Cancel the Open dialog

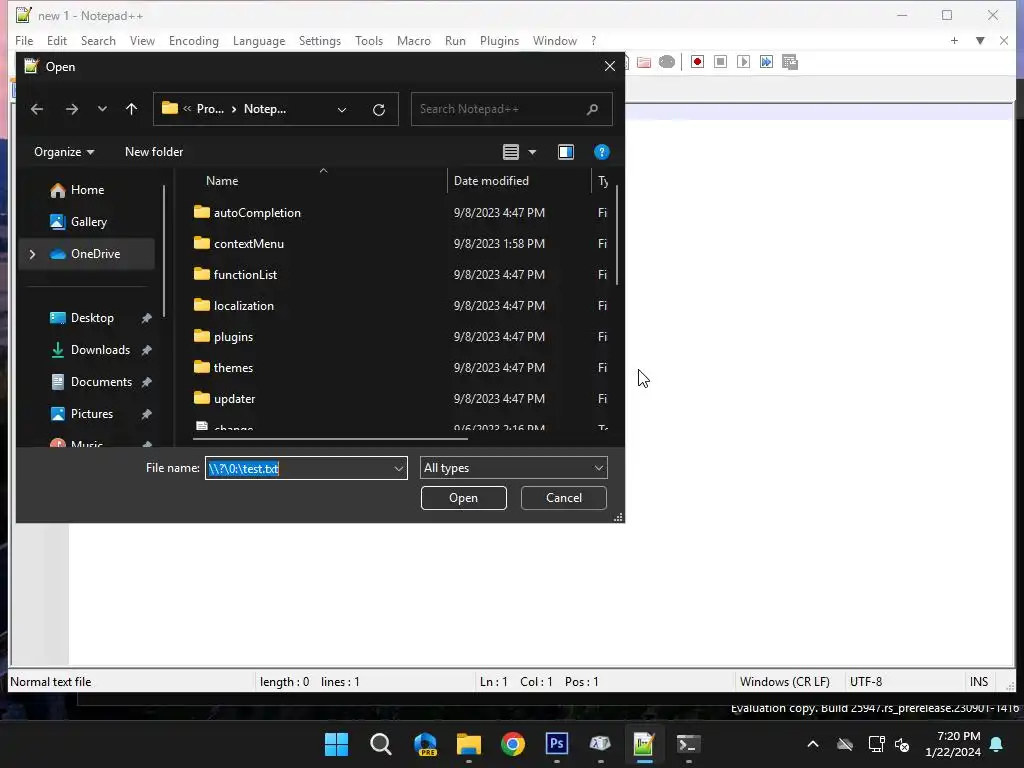tap(564, 498)
